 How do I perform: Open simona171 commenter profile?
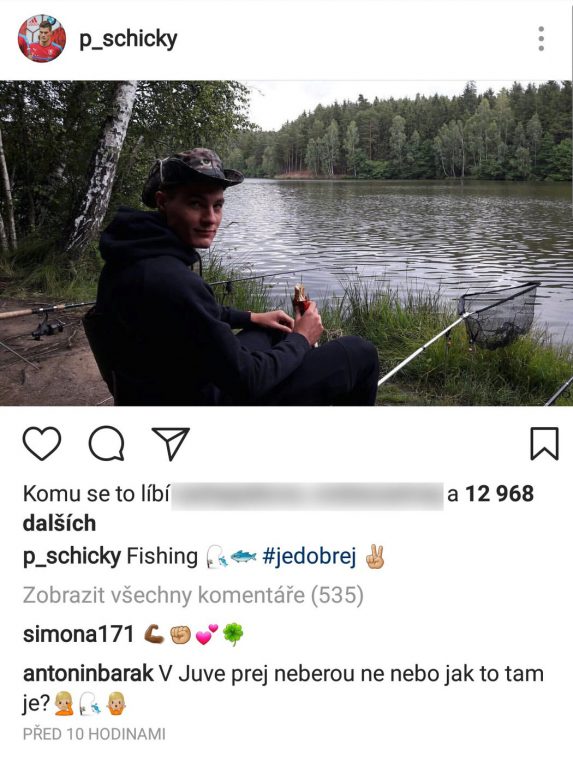pyautogui.click(x=78, y=634)
